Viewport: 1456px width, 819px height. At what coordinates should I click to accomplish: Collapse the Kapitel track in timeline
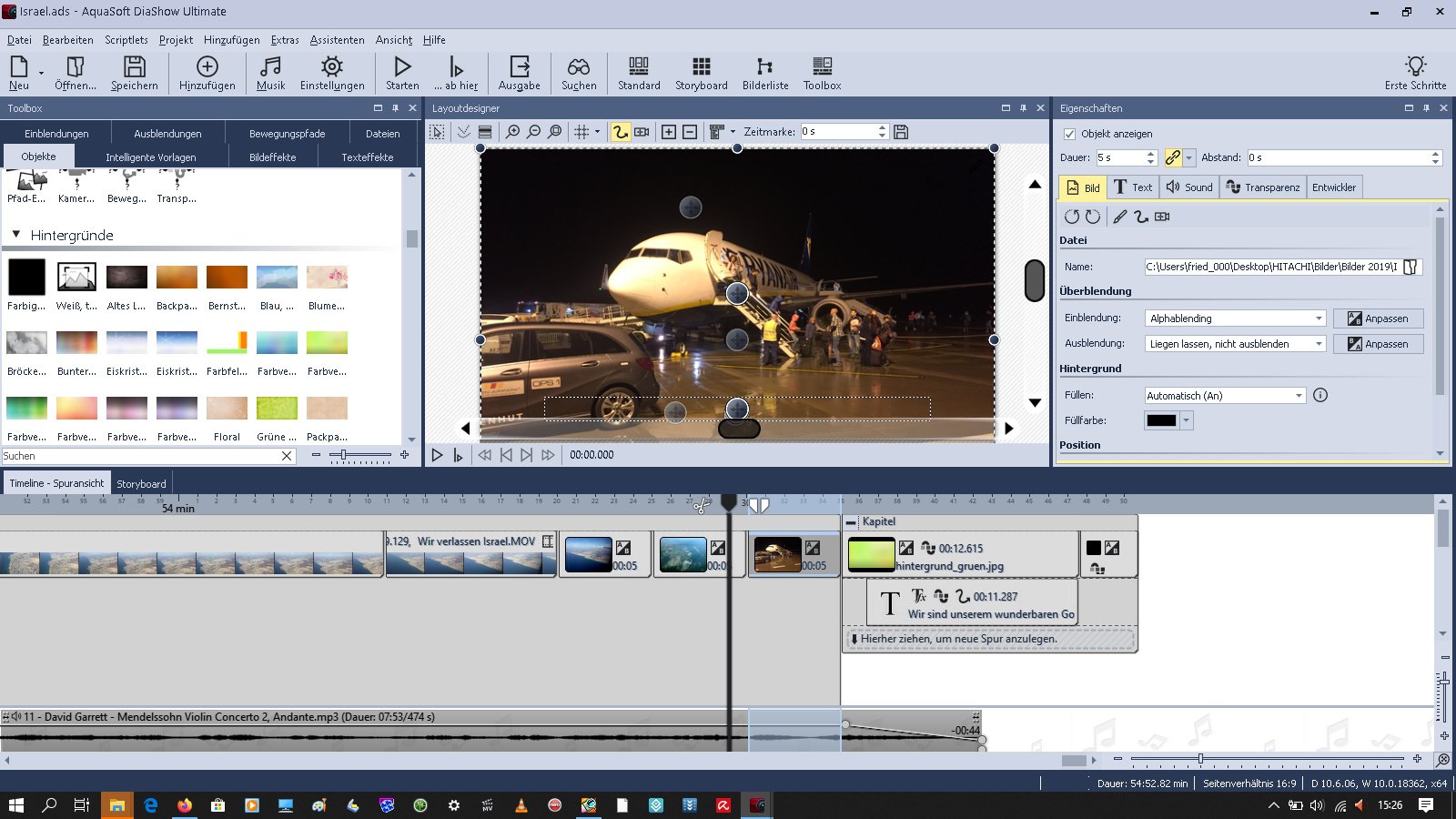point(851,522)
